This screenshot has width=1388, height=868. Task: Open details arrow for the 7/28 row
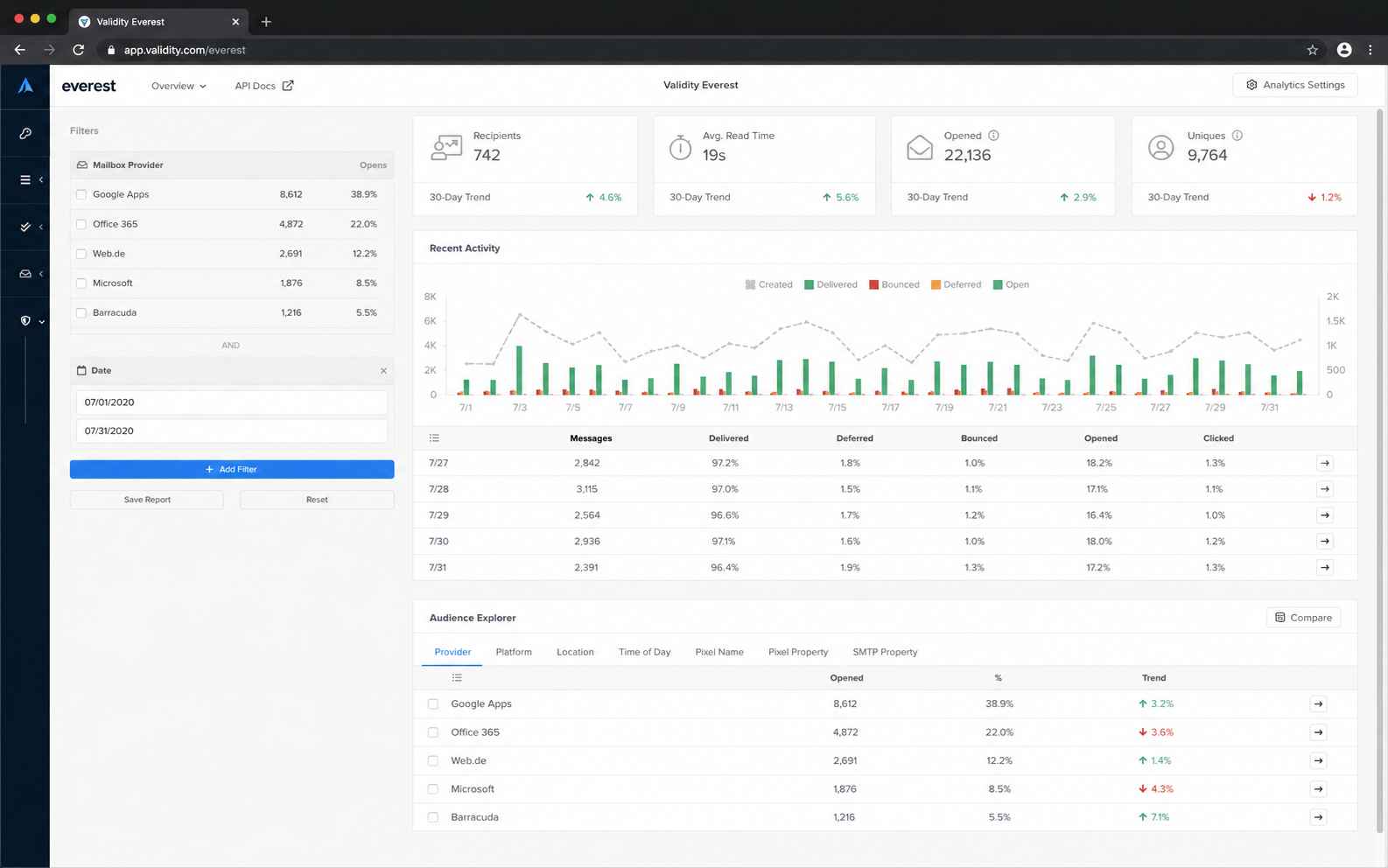click(x=1325, y=489)
